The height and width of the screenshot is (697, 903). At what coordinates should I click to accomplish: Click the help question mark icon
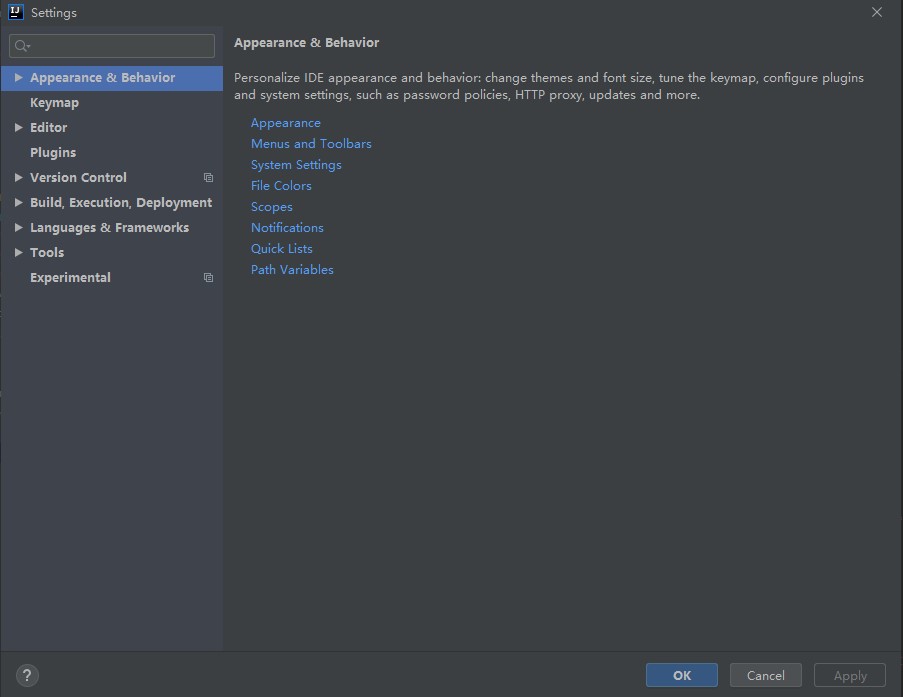tap(27, 676)
